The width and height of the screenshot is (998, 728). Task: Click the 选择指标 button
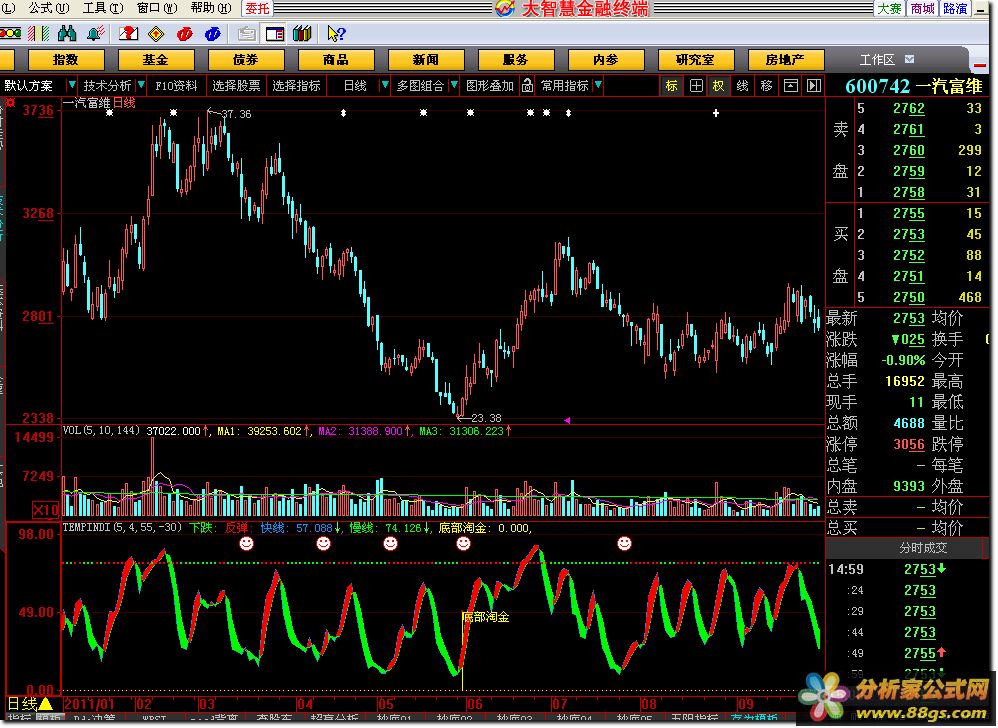pos(296,85)
